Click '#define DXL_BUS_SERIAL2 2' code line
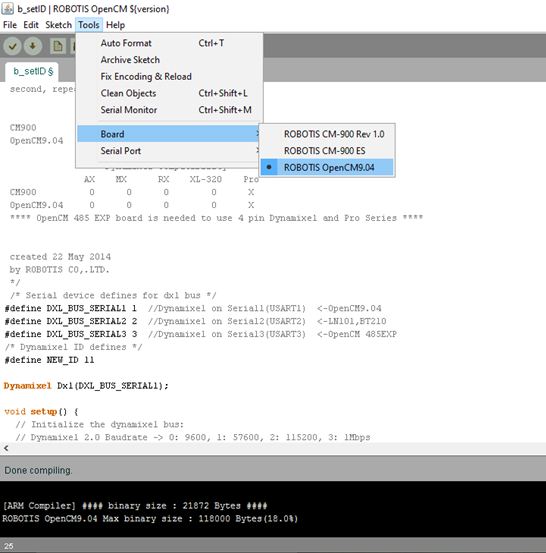The width and height of the screenshot is (546, 553). click(71, 321)
